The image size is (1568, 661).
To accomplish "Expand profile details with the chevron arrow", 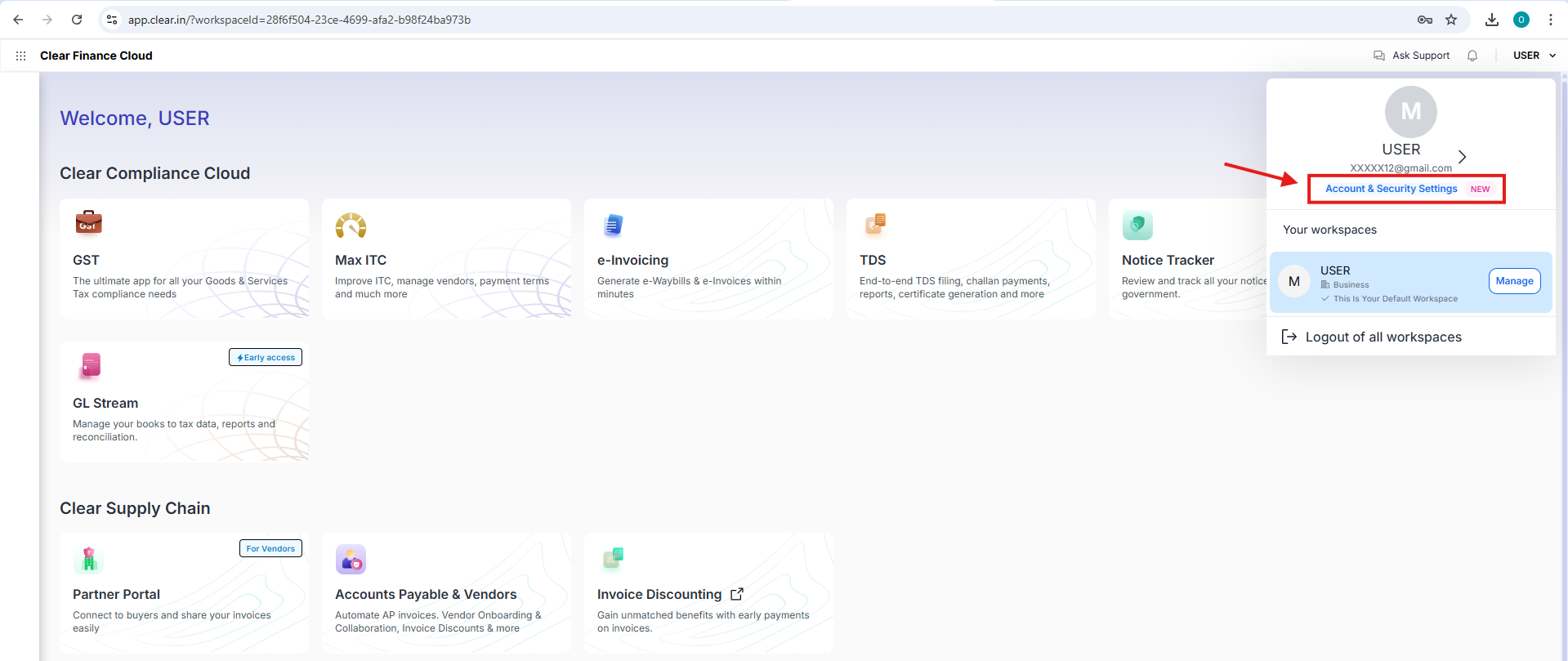I will click(1462, 156).
